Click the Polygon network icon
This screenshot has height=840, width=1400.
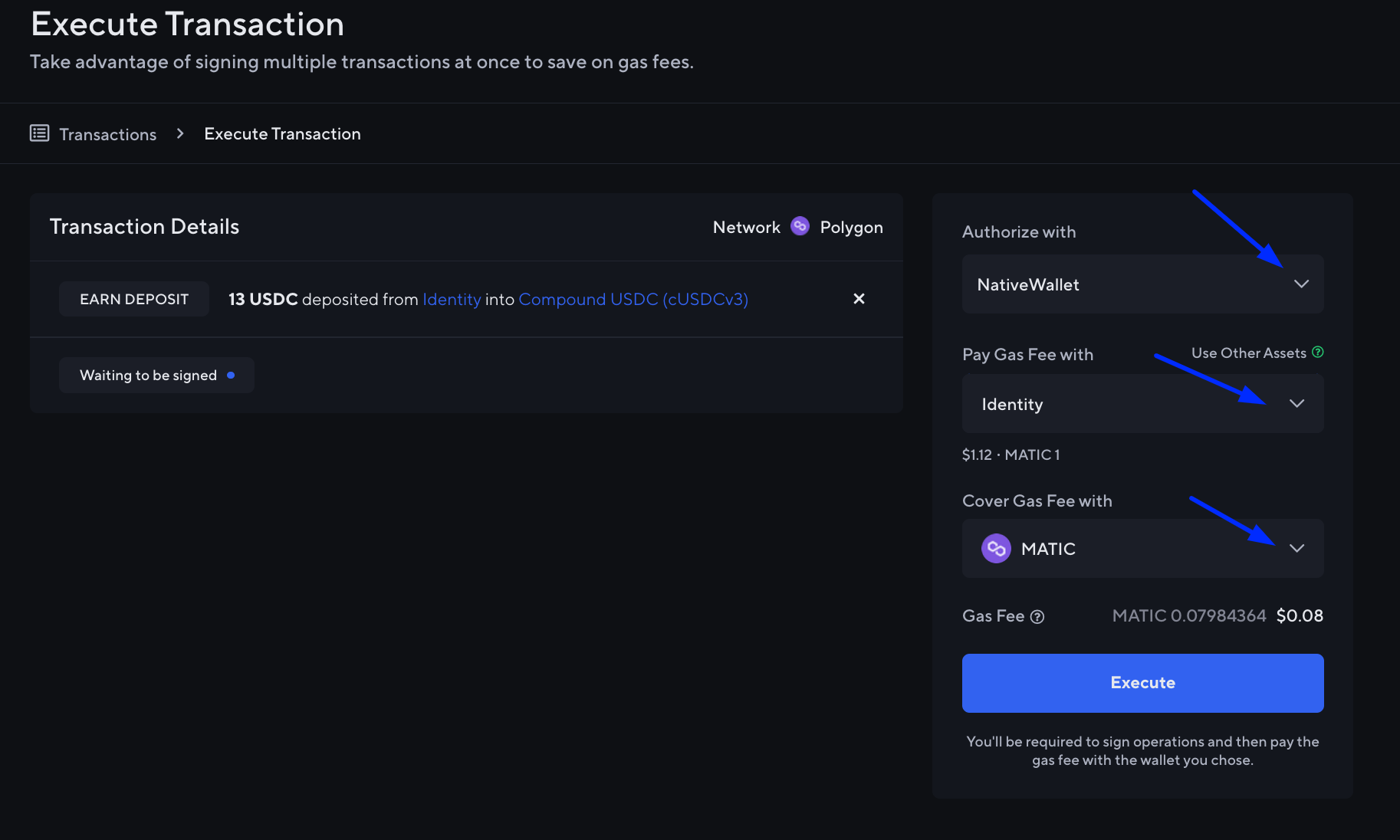tap(800, 226)
